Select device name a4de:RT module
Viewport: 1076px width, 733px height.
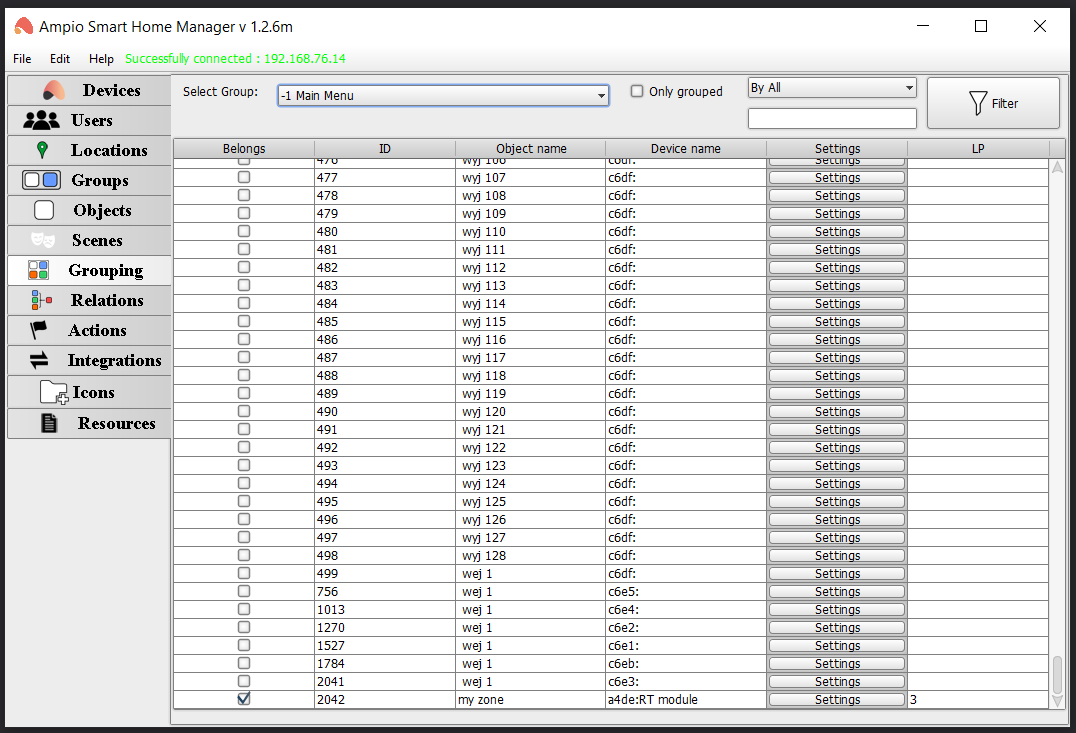click(686, 699)
